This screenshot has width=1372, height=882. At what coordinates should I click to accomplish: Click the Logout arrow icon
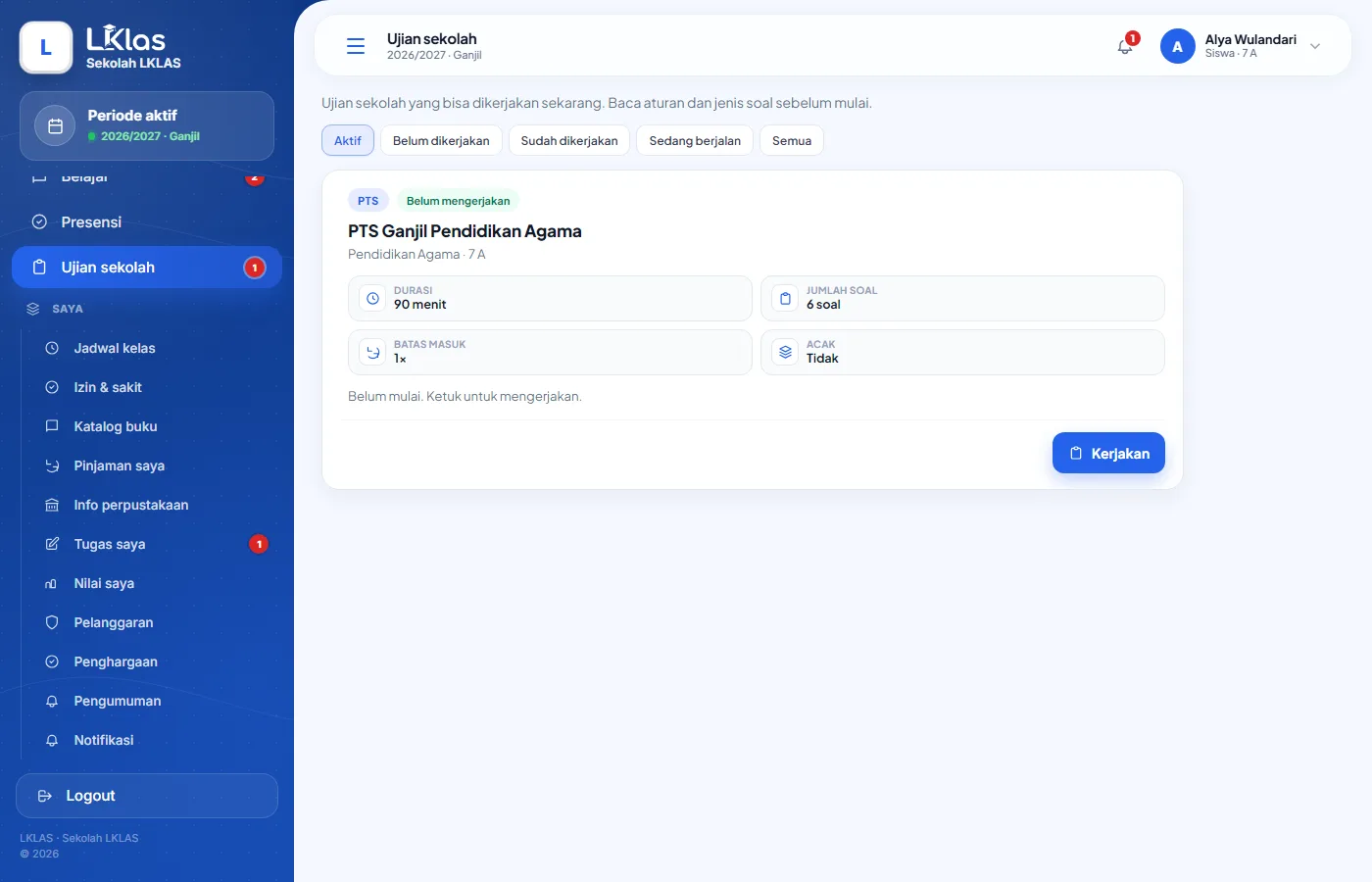tap(45, 796)
